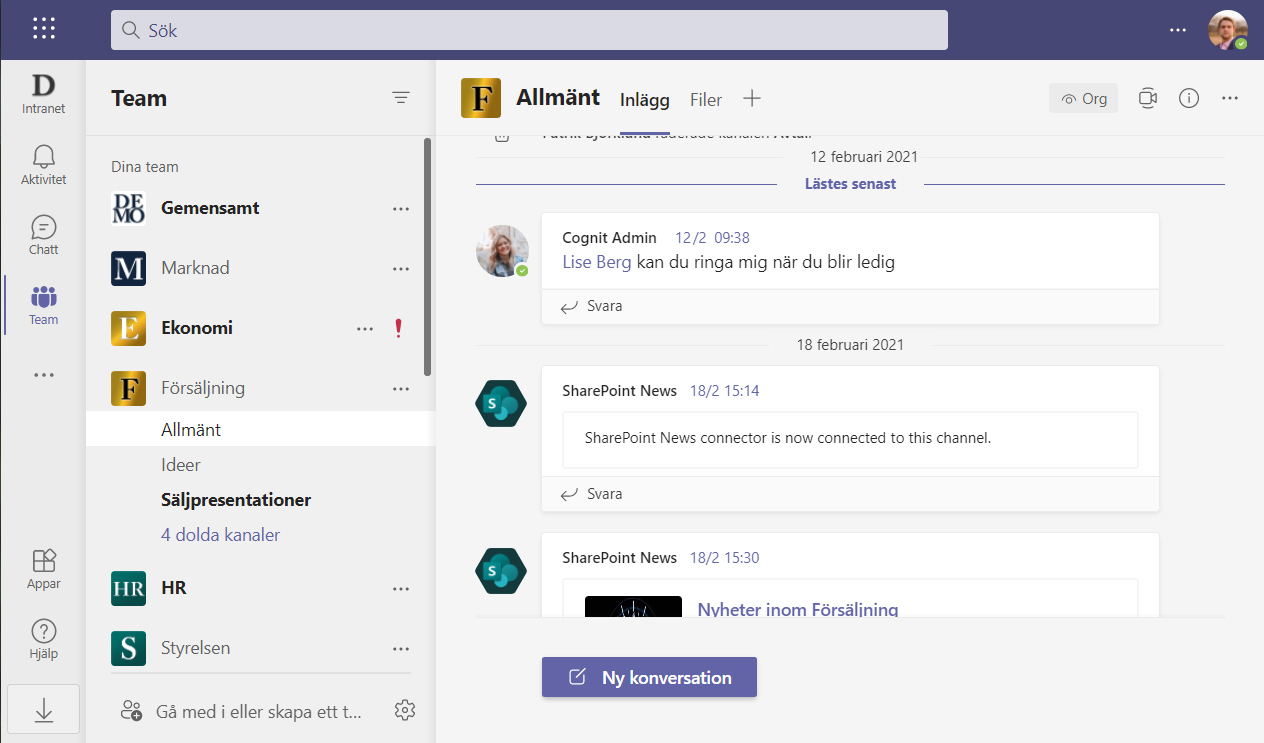Expand 4 dolda kanaler list
Screen dimensions: 1264x743
220,535
